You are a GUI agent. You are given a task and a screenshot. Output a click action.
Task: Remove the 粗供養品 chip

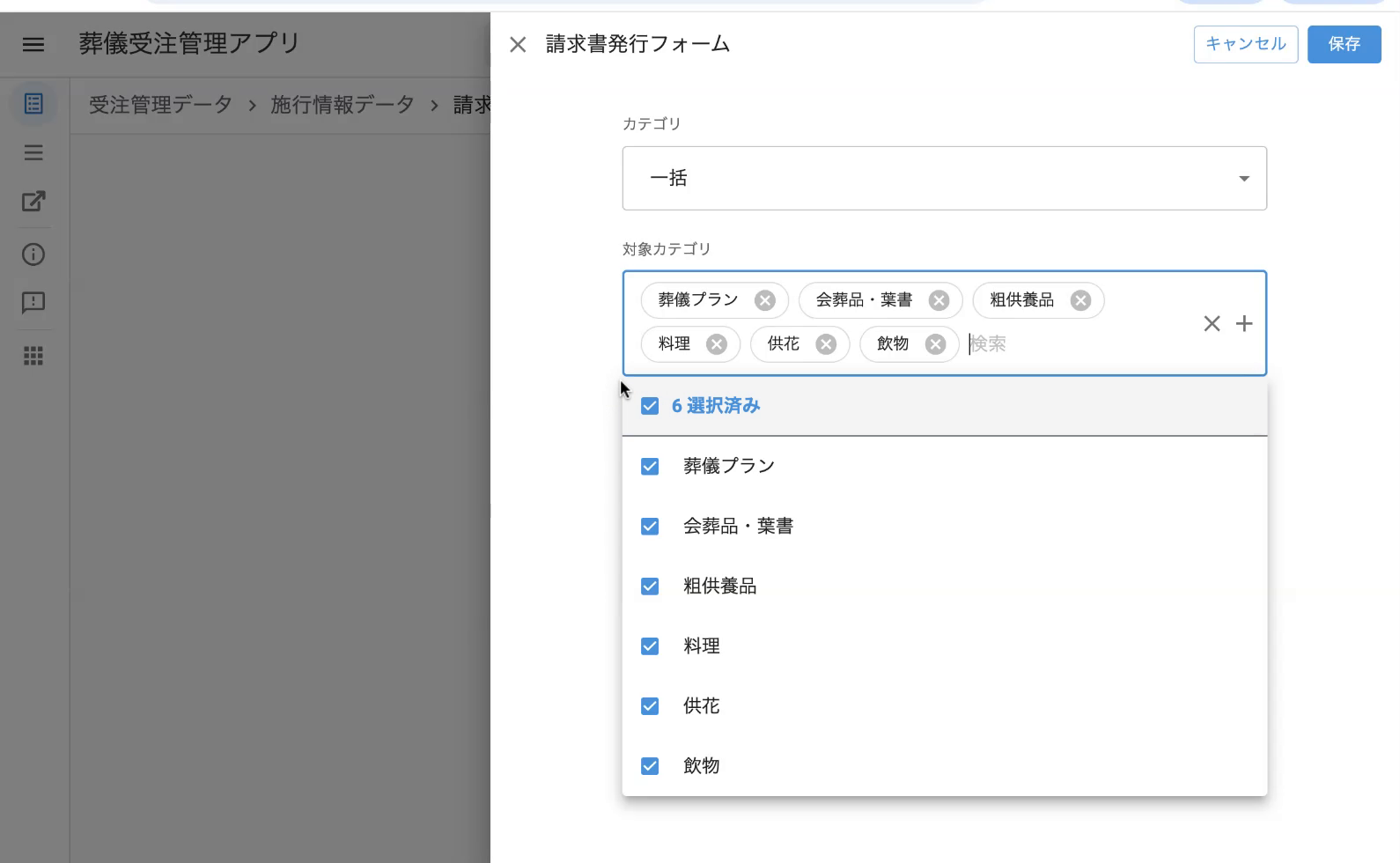1080,300
